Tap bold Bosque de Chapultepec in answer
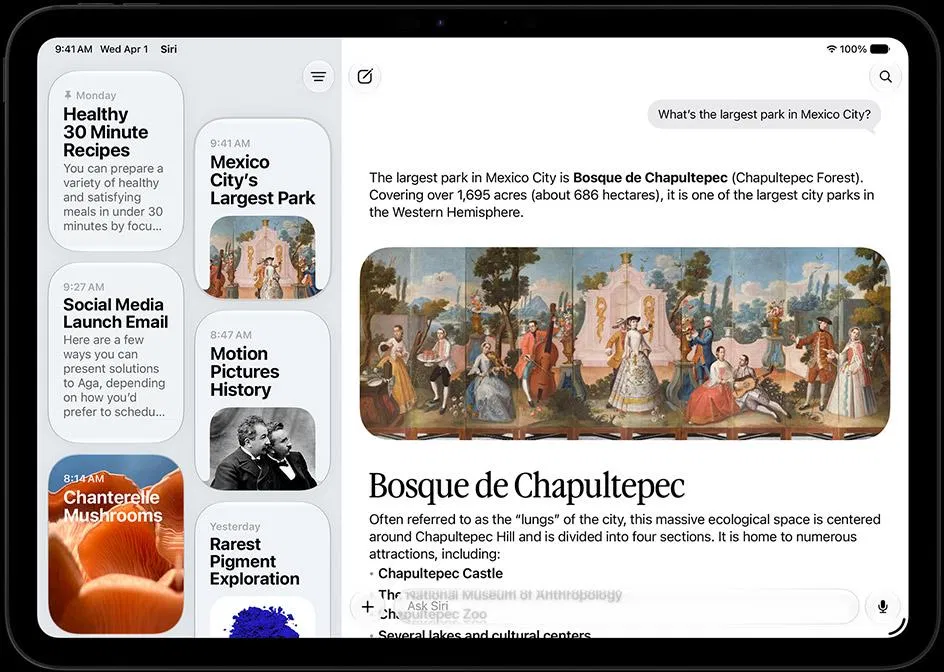 click(650, 178)
